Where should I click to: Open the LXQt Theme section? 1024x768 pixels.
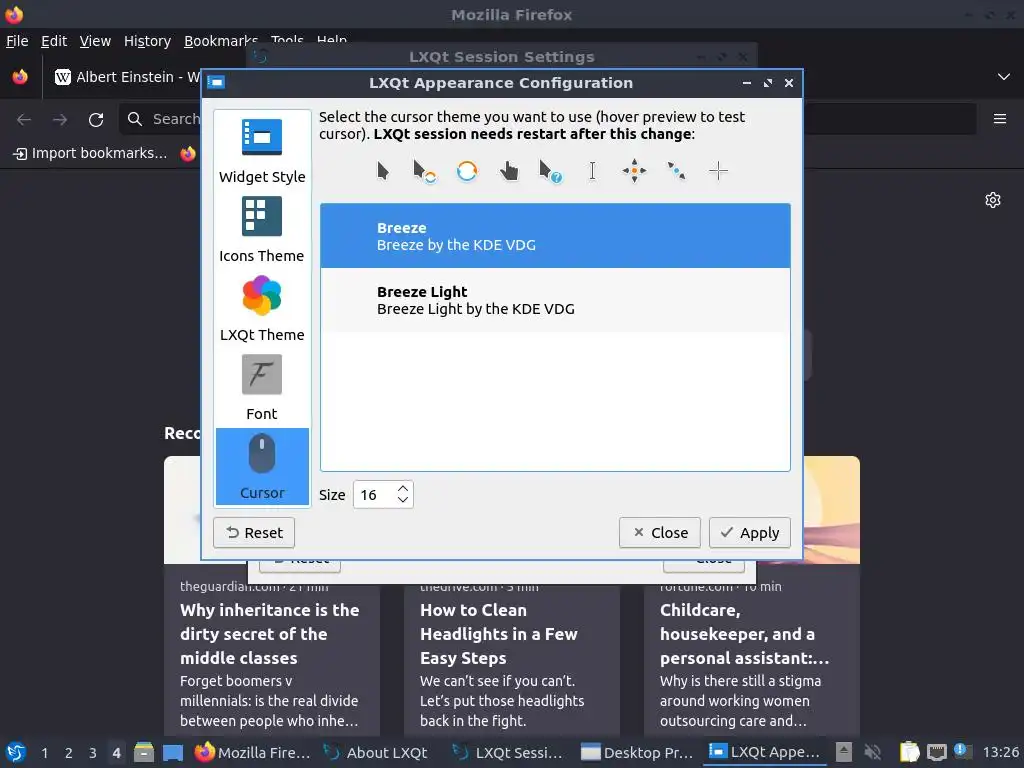tap(262, 309)
